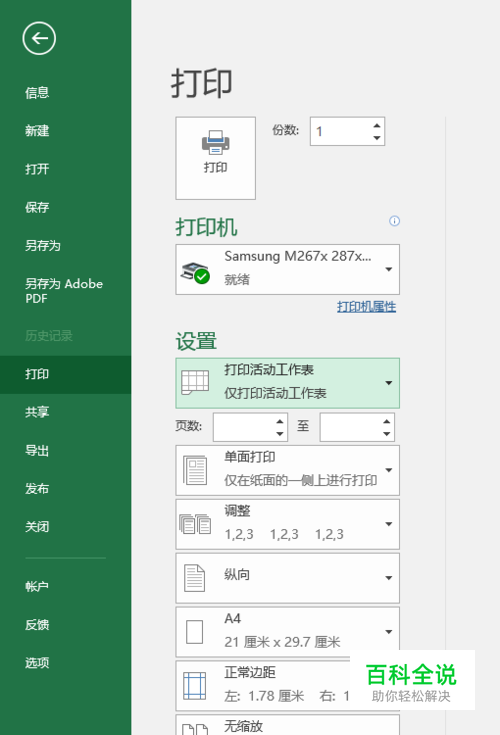The width and height of the screenshot is (500, 735).
Task: Open the 单面打印 dropdown
Action: (288, 470)
